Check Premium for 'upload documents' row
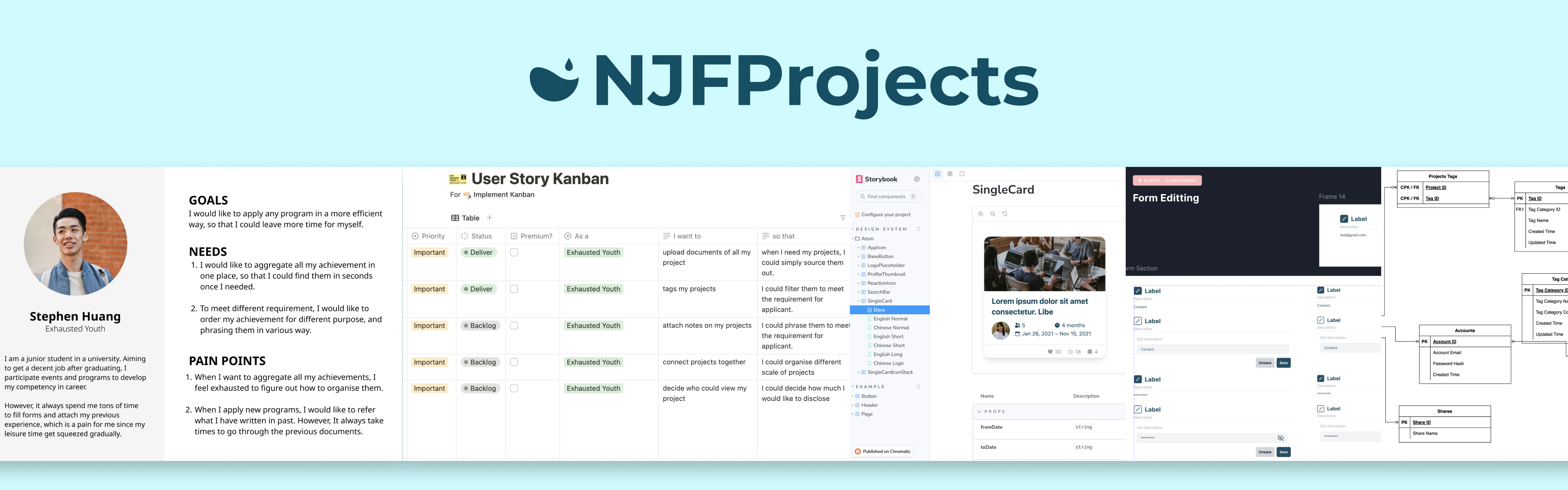The height and width of the screenshot is (490, 1568). pos(514,253)
